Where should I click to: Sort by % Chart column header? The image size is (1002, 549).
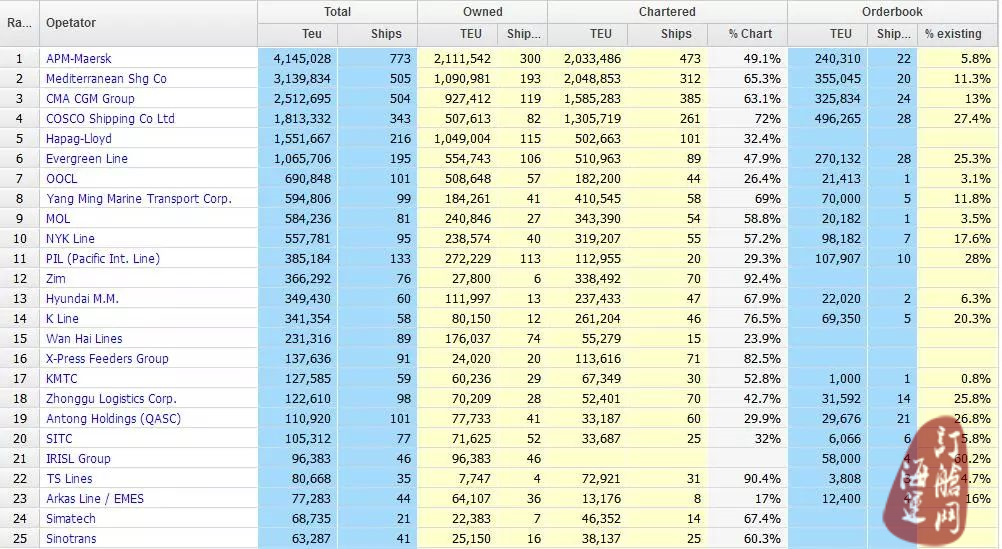coord(748,34)
